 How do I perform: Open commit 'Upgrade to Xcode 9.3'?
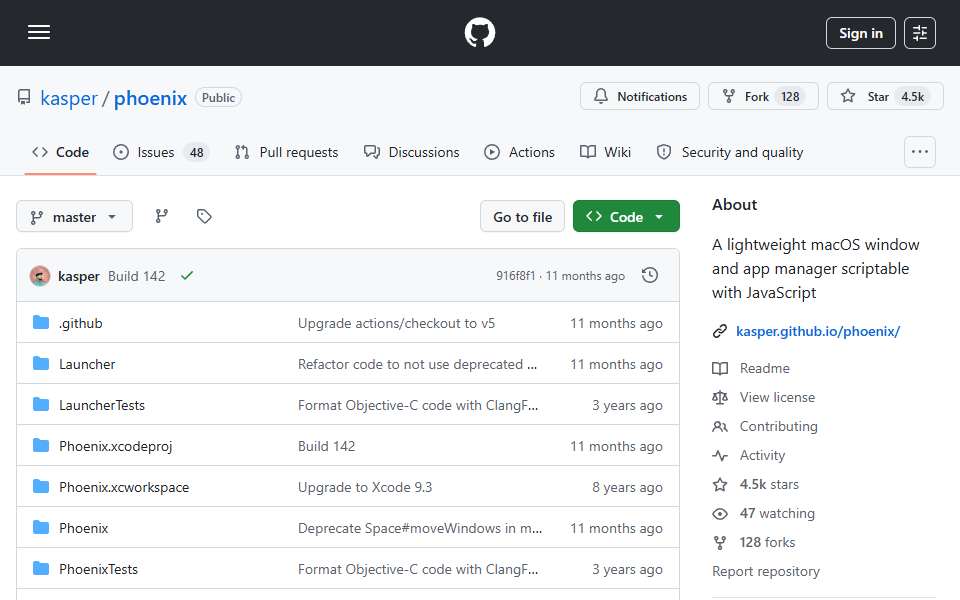tap(365, 487)
